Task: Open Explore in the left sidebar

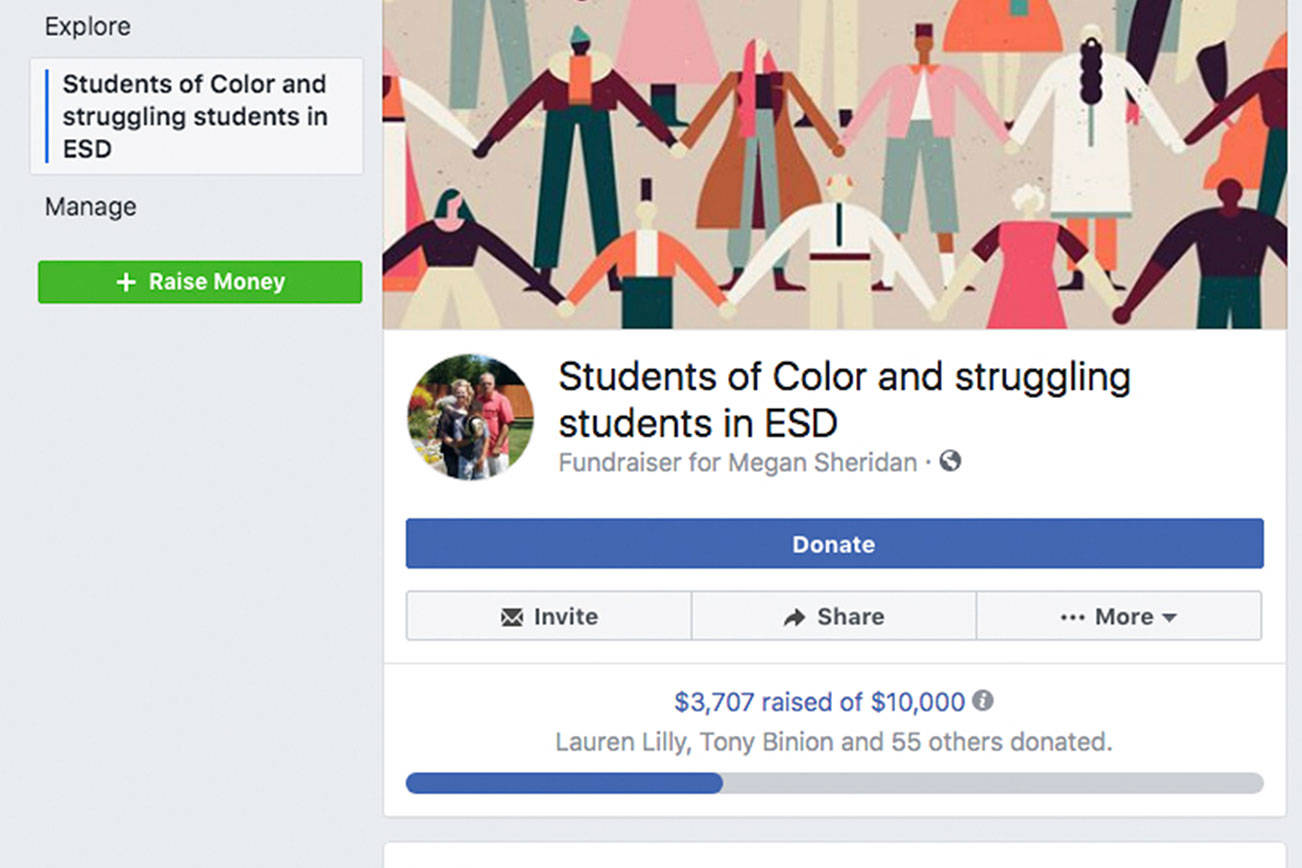Action: [87, 27]
